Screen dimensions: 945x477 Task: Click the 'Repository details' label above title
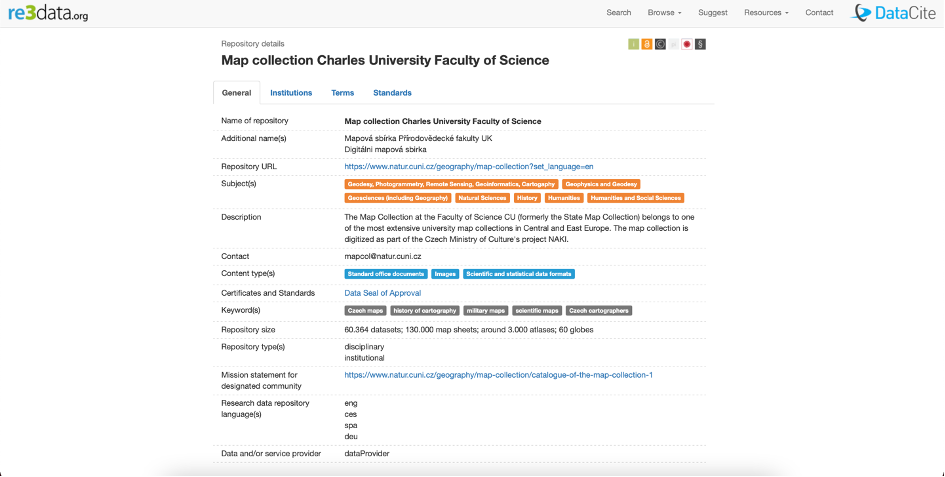pyautogui.click(x=253, y=43)
